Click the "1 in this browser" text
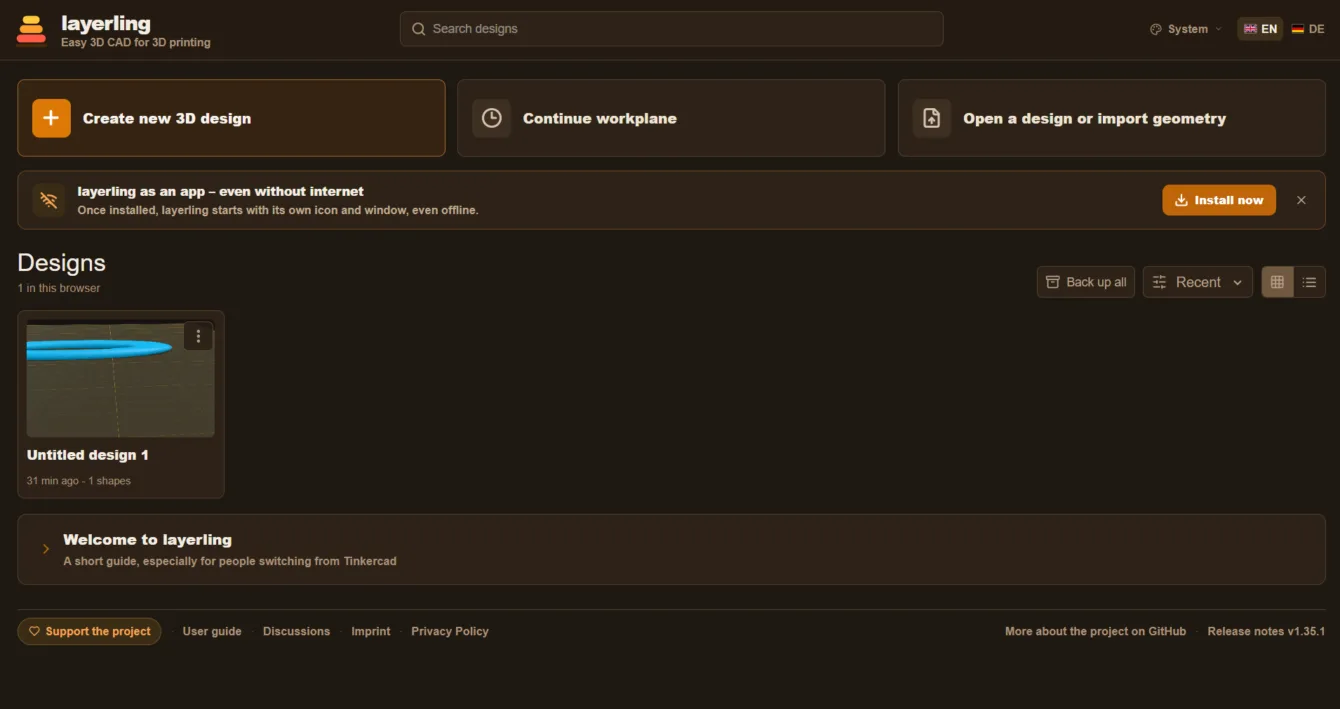This screenshot has width=1340, height=709. pos(59,288)
